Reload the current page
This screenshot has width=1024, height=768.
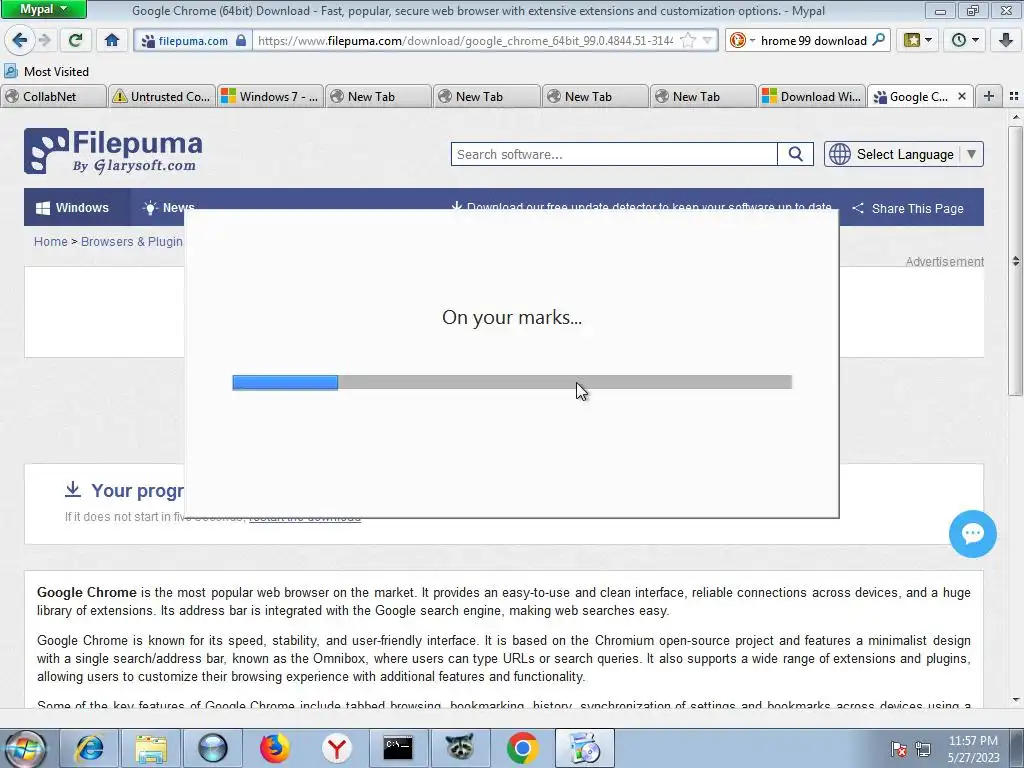point(75,40)
